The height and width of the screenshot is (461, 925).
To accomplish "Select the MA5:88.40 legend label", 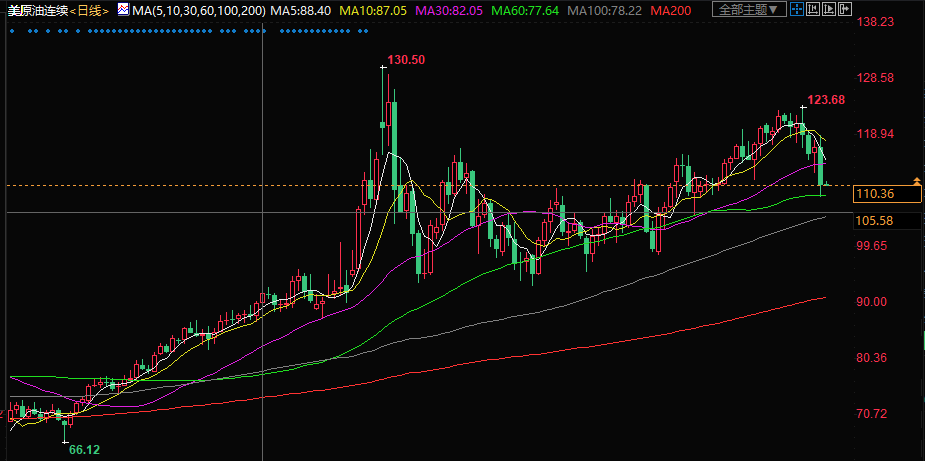I will (x=303, y=10).
